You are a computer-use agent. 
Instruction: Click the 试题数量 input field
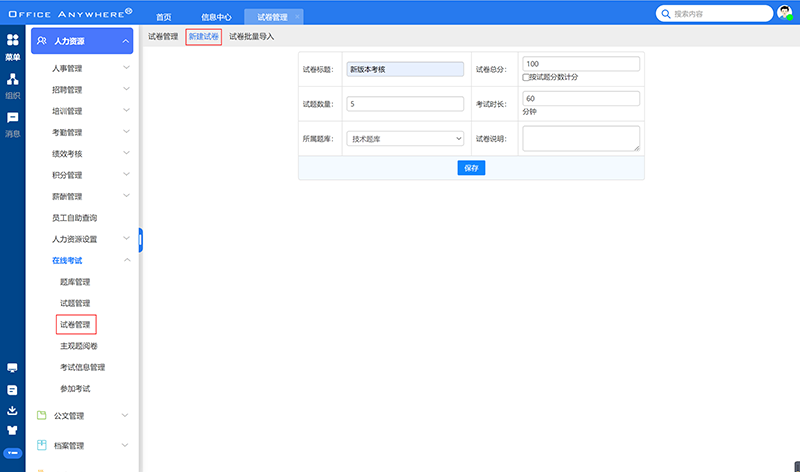tap(405, 104)
